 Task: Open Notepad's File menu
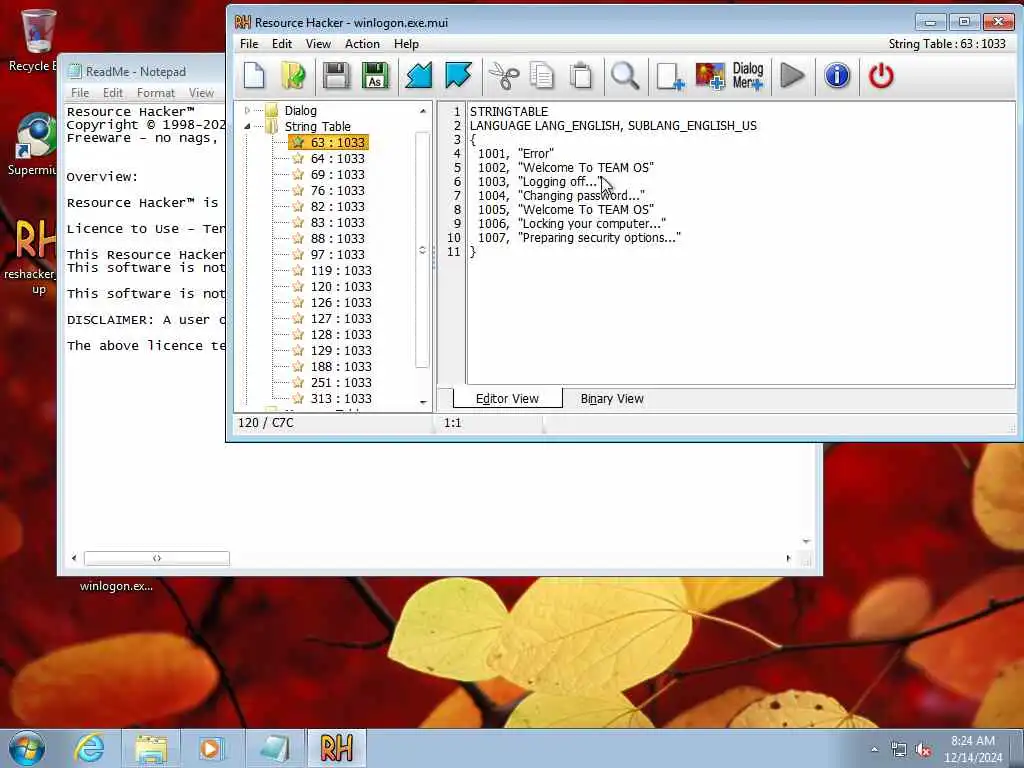pos(80,93)
